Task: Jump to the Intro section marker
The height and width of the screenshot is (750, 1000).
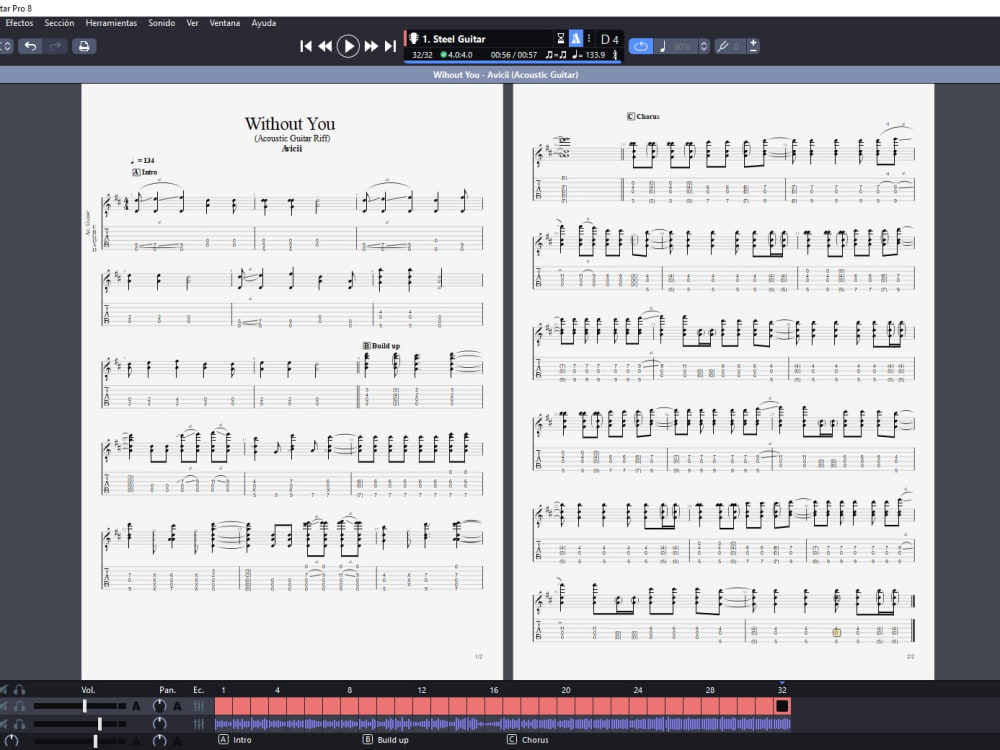Action: (235, 740)
